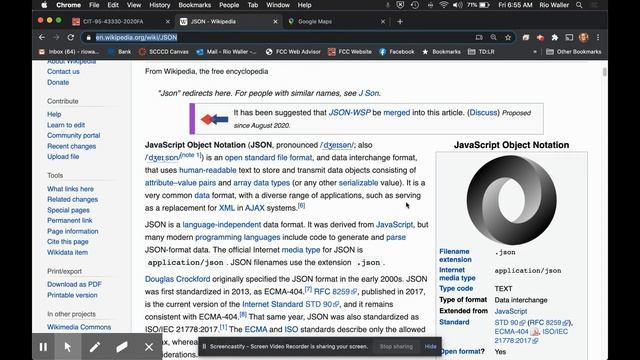The height and width of the screenshot is (360, 640).
Task: Open the attribute–value pairs link
Action: 180,183
